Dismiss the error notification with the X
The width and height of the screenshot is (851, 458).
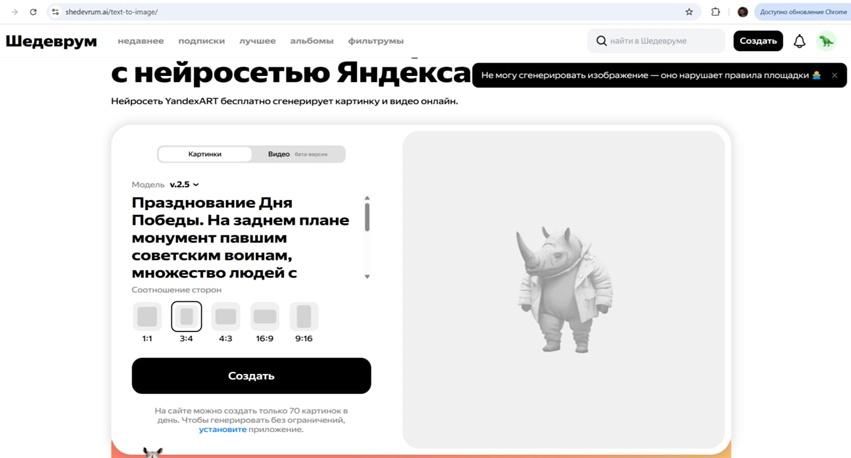tap(834, 75)
